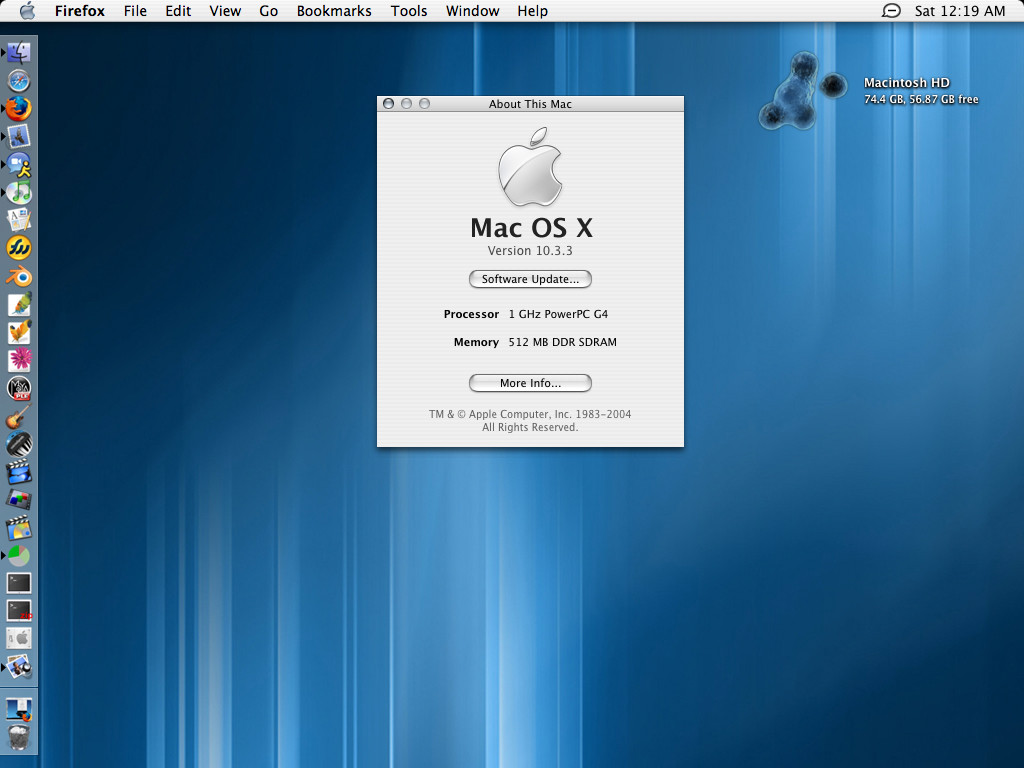
Task: Open the Window menu
Action: (x=472, y=11)
